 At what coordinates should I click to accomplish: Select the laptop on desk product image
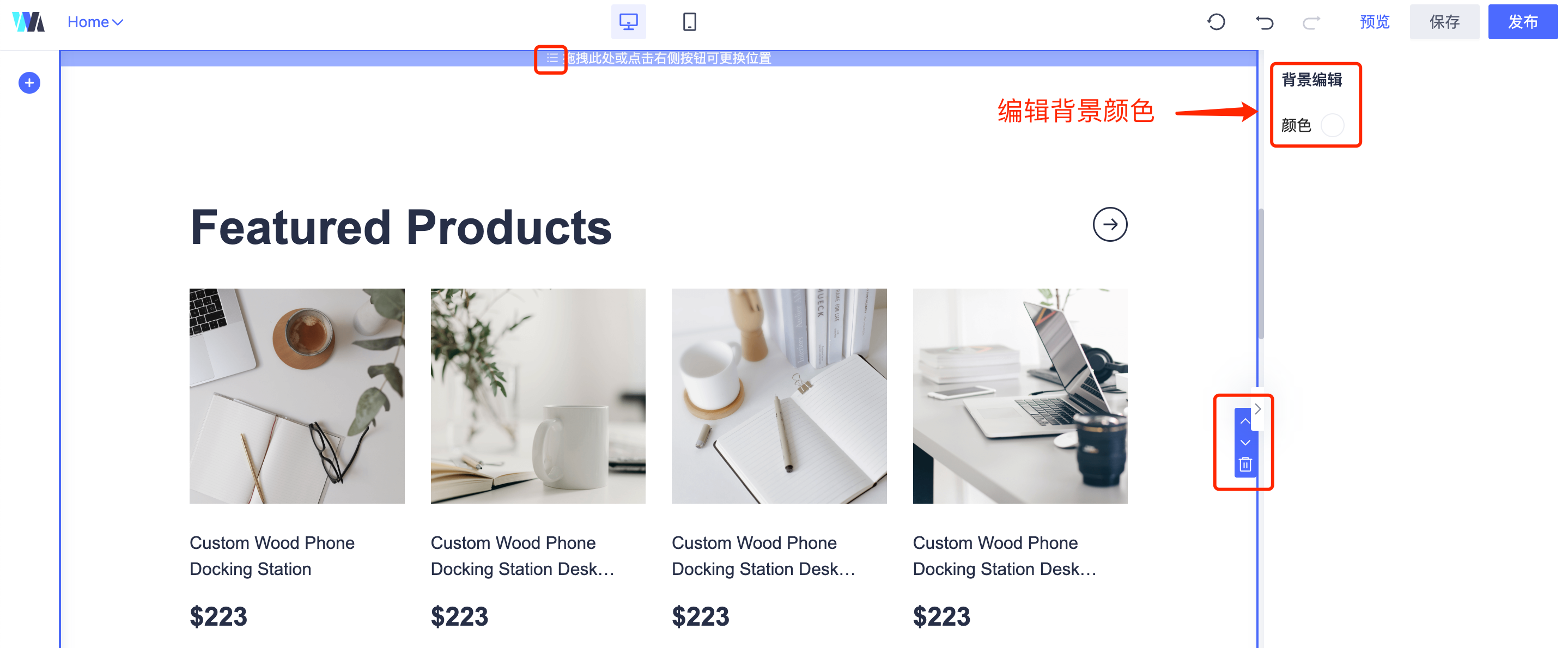point(1020,396)
